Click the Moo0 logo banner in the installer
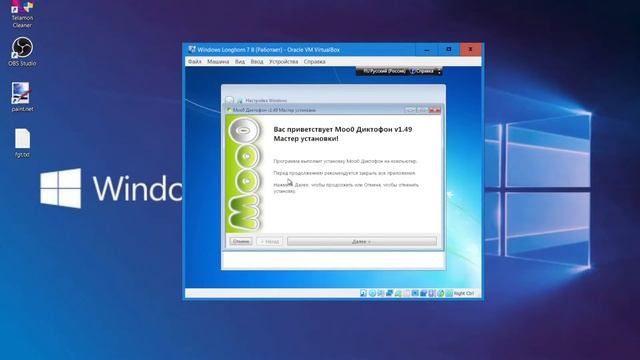The image size is (640, 360). (x=245, y=174)
